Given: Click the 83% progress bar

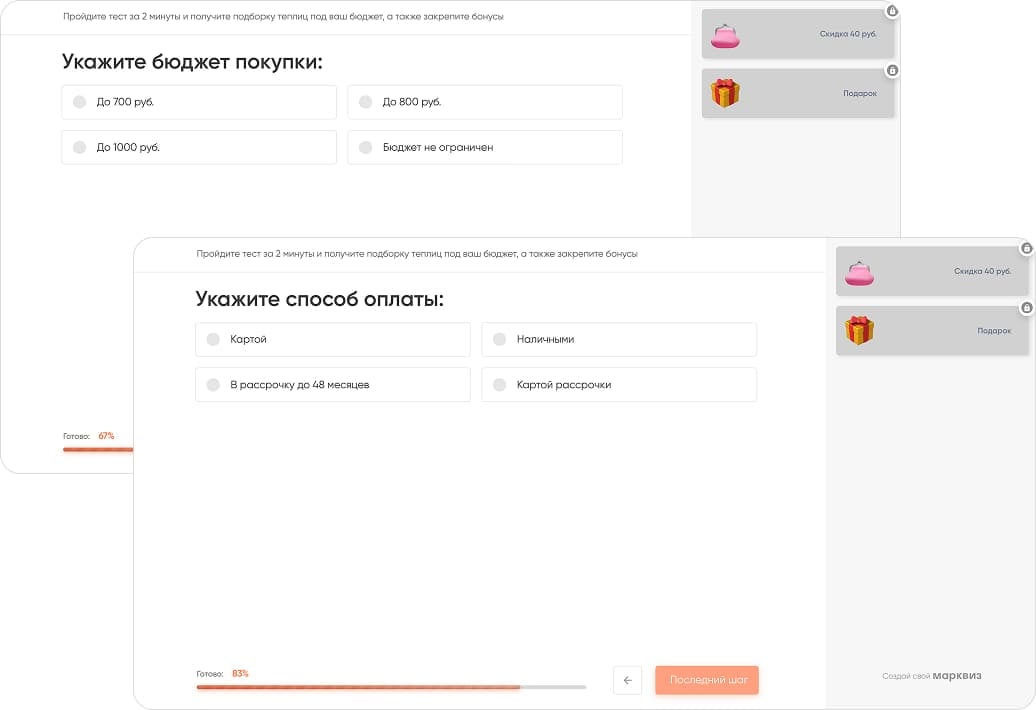Looking at the screenshot, I should pos(390,687).
